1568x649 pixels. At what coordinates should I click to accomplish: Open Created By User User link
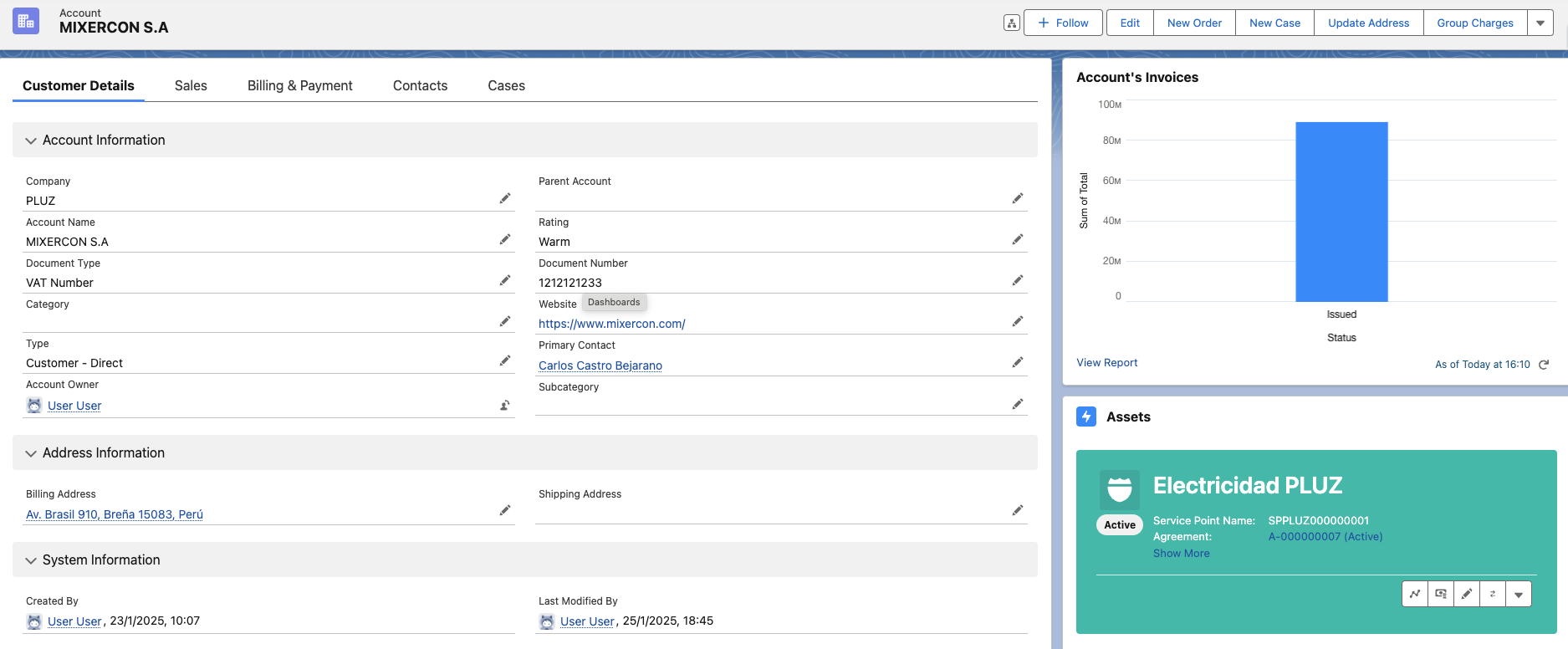coord(74,621)
